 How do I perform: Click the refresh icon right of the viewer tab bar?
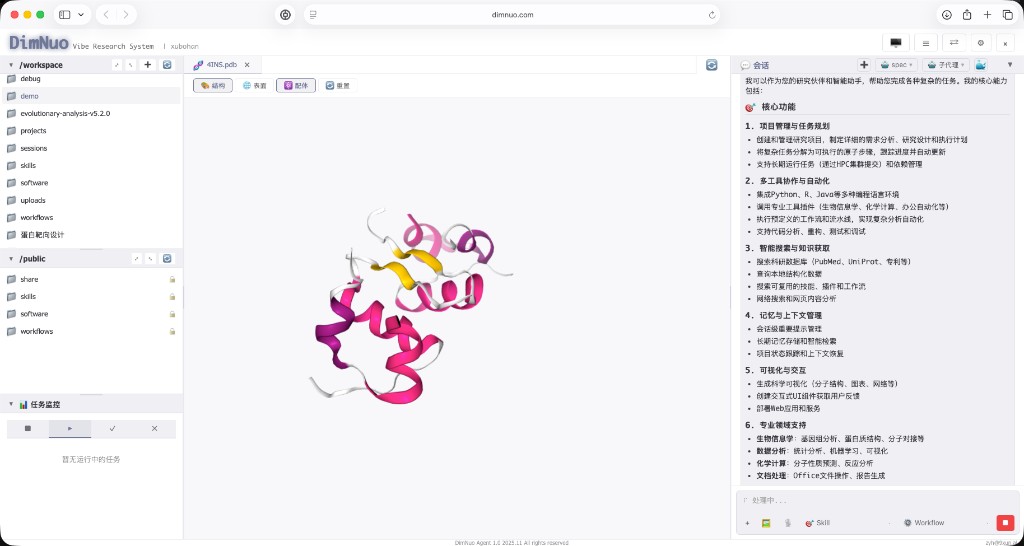(x=712, y=65)
